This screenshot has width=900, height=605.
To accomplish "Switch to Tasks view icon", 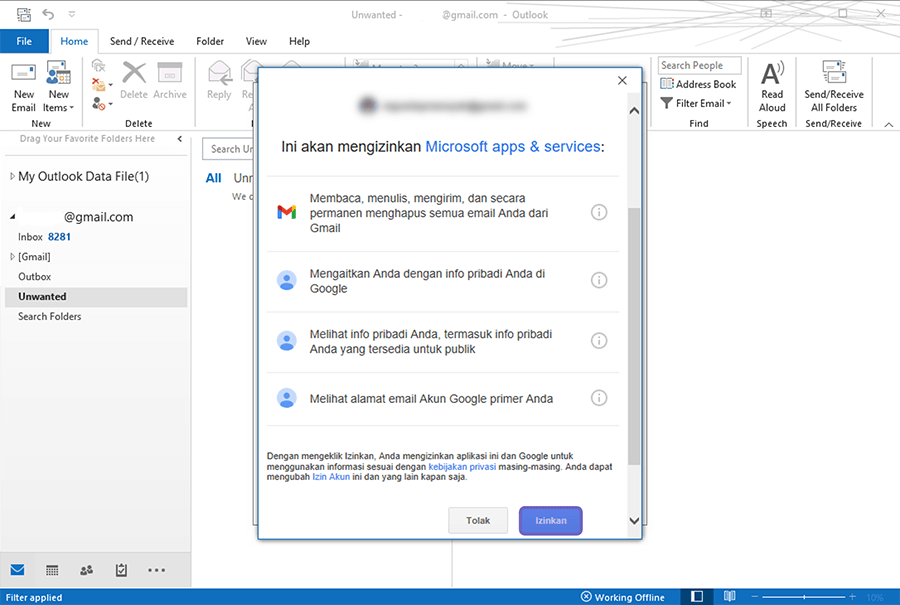I will point(121,570).
